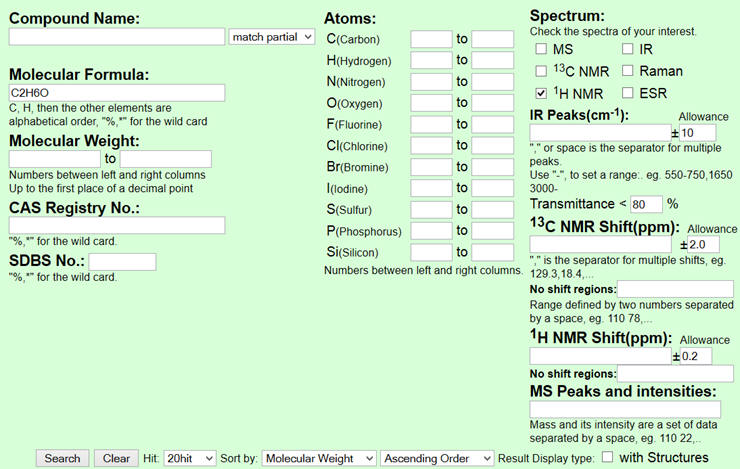This screenshot has width=740, height=469.
Task: Open the Ascending Order dropdown
Action: click(x=437, y=458)
